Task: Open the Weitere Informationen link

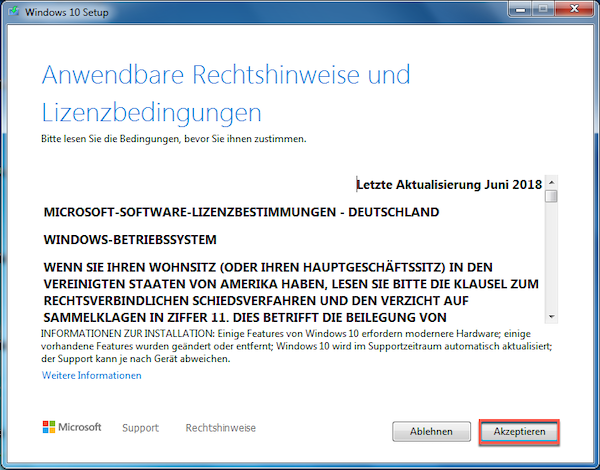Action: click(x=91, y=375)
